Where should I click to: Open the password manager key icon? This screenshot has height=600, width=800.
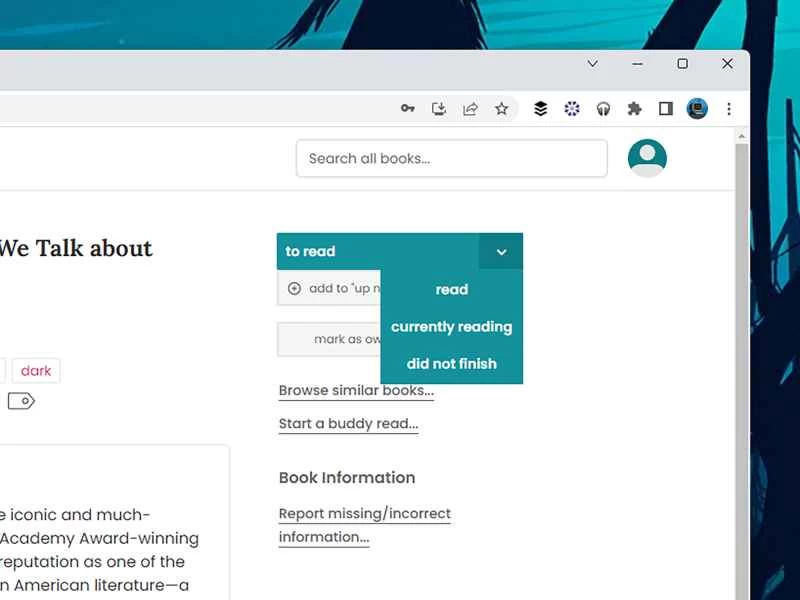point(407,108)
